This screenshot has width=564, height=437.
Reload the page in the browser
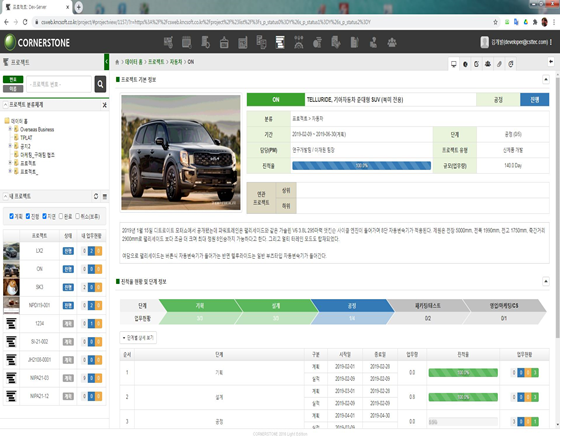[25, 22]
